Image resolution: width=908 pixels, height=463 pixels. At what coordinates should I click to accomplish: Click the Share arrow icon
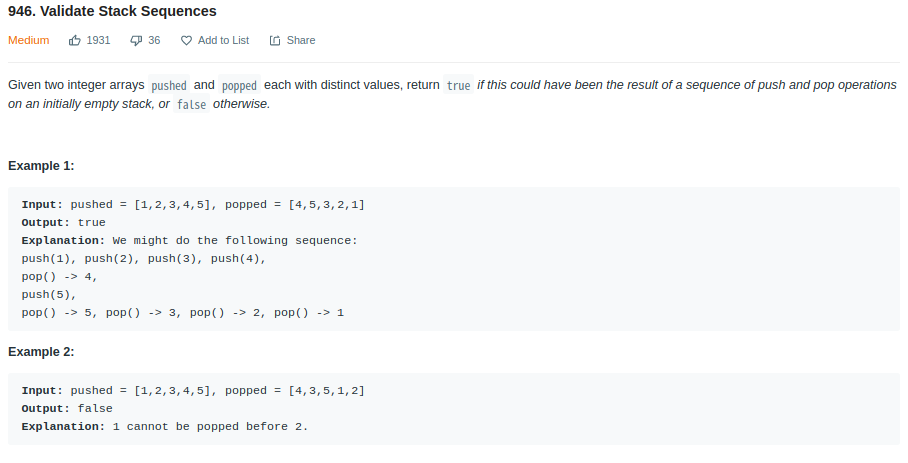tap(275, 41)
